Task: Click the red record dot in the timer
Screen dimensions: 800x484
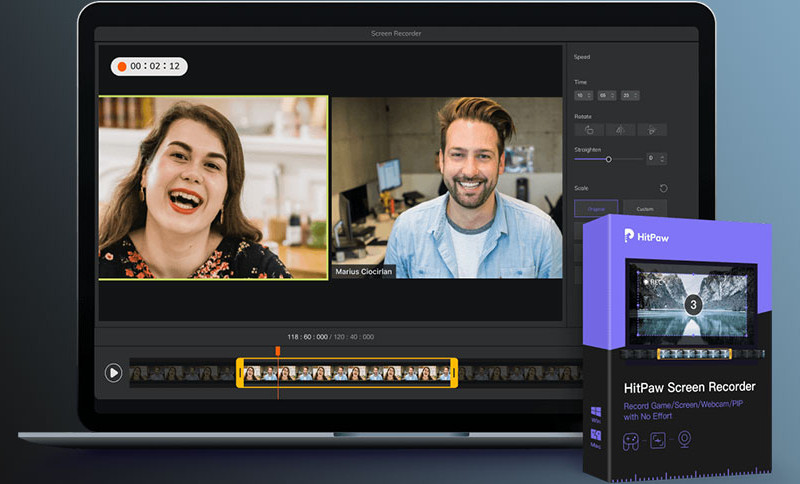Action: (x=122, y=66)
